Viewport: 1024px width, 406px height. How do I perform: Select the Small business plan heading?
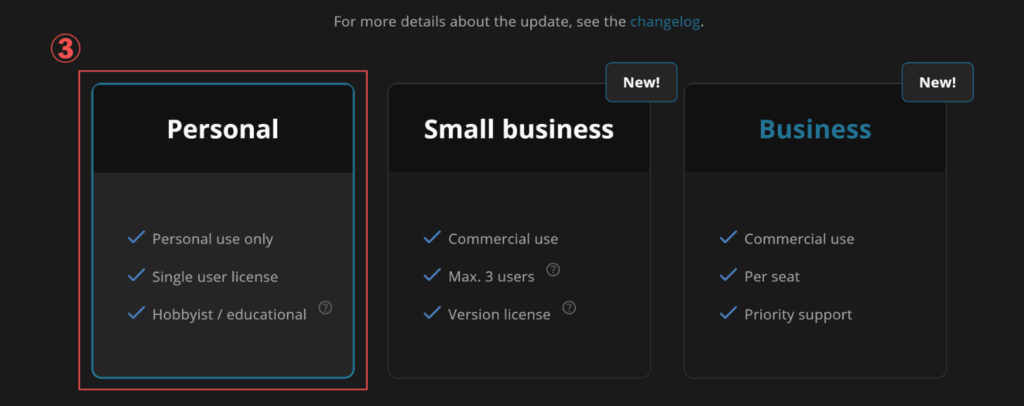tap(518, 129)
